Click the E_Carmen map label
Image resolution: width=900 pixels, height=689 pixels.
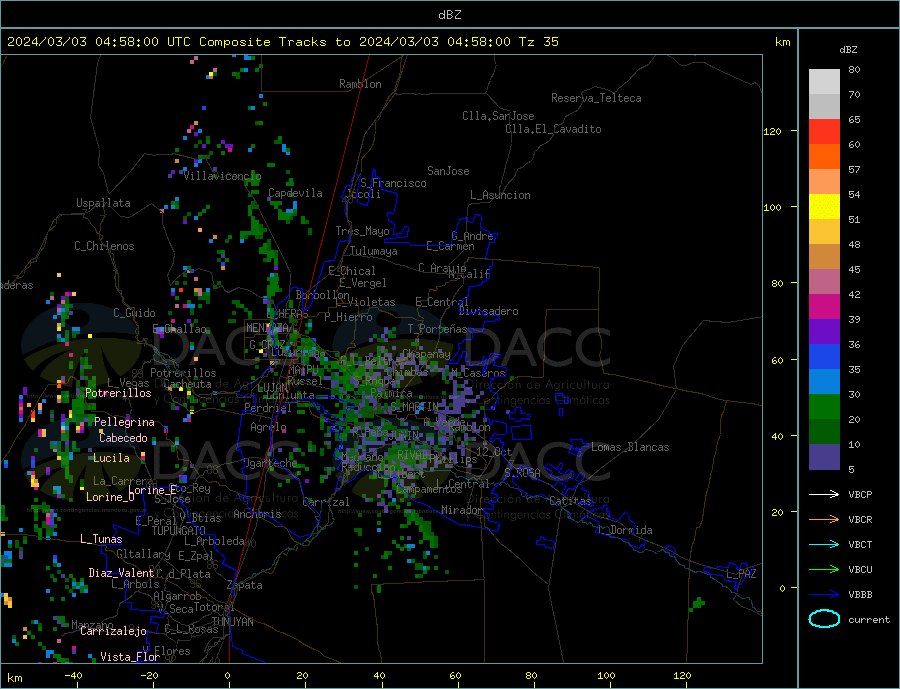[451, 246]
